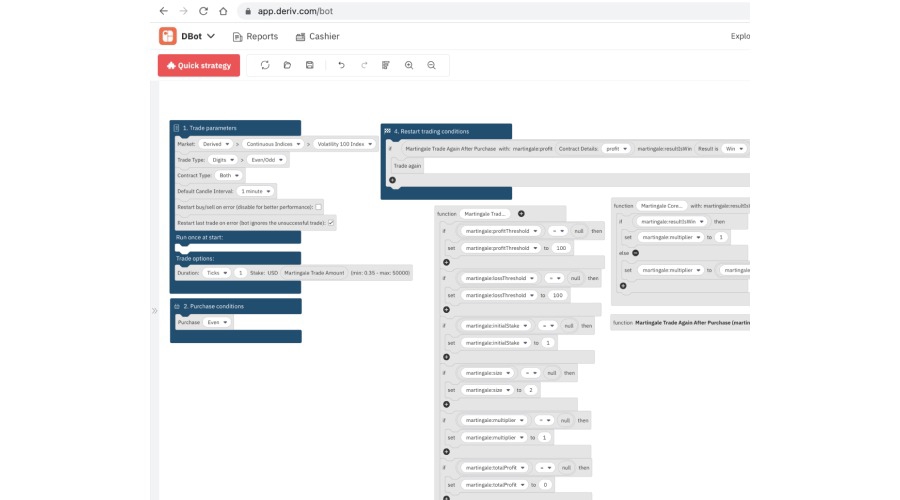
Task: Click the DBot logo icon
Action: tap(168, 36)
